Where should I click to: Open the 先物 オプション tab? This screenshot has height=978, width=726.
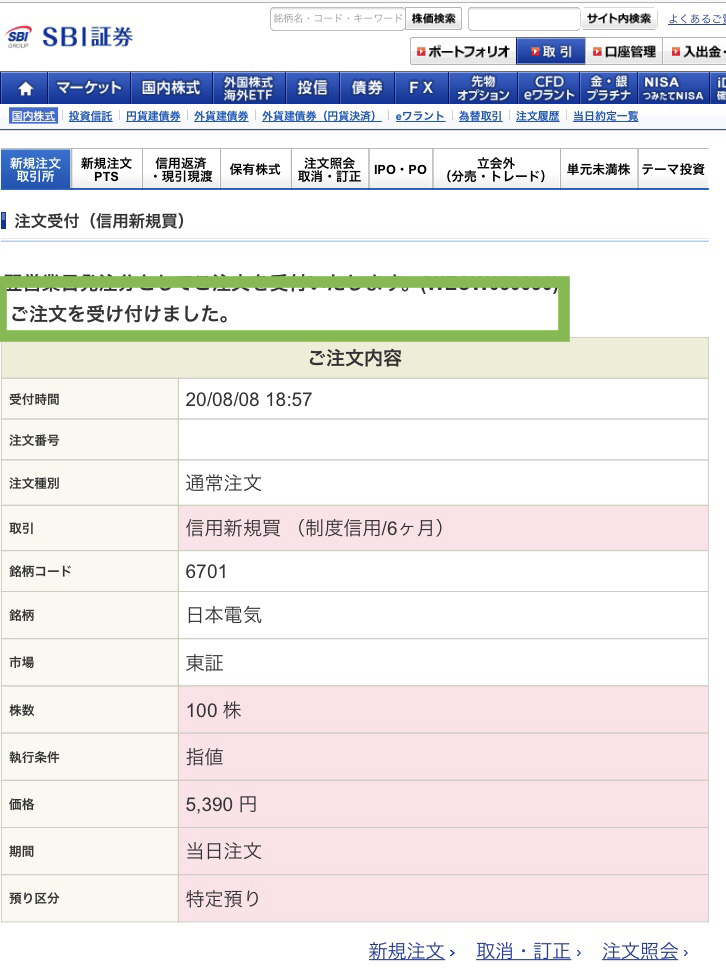click(483, 88)
